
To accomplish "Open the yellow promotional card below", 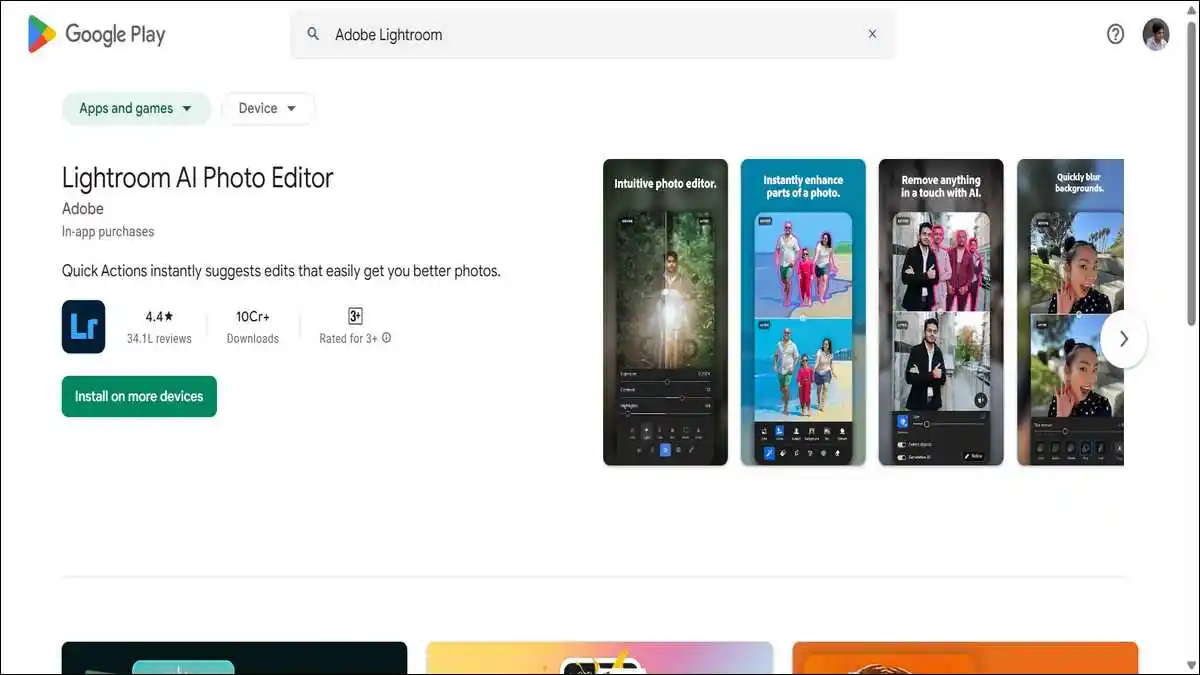I will pos(600,658).
